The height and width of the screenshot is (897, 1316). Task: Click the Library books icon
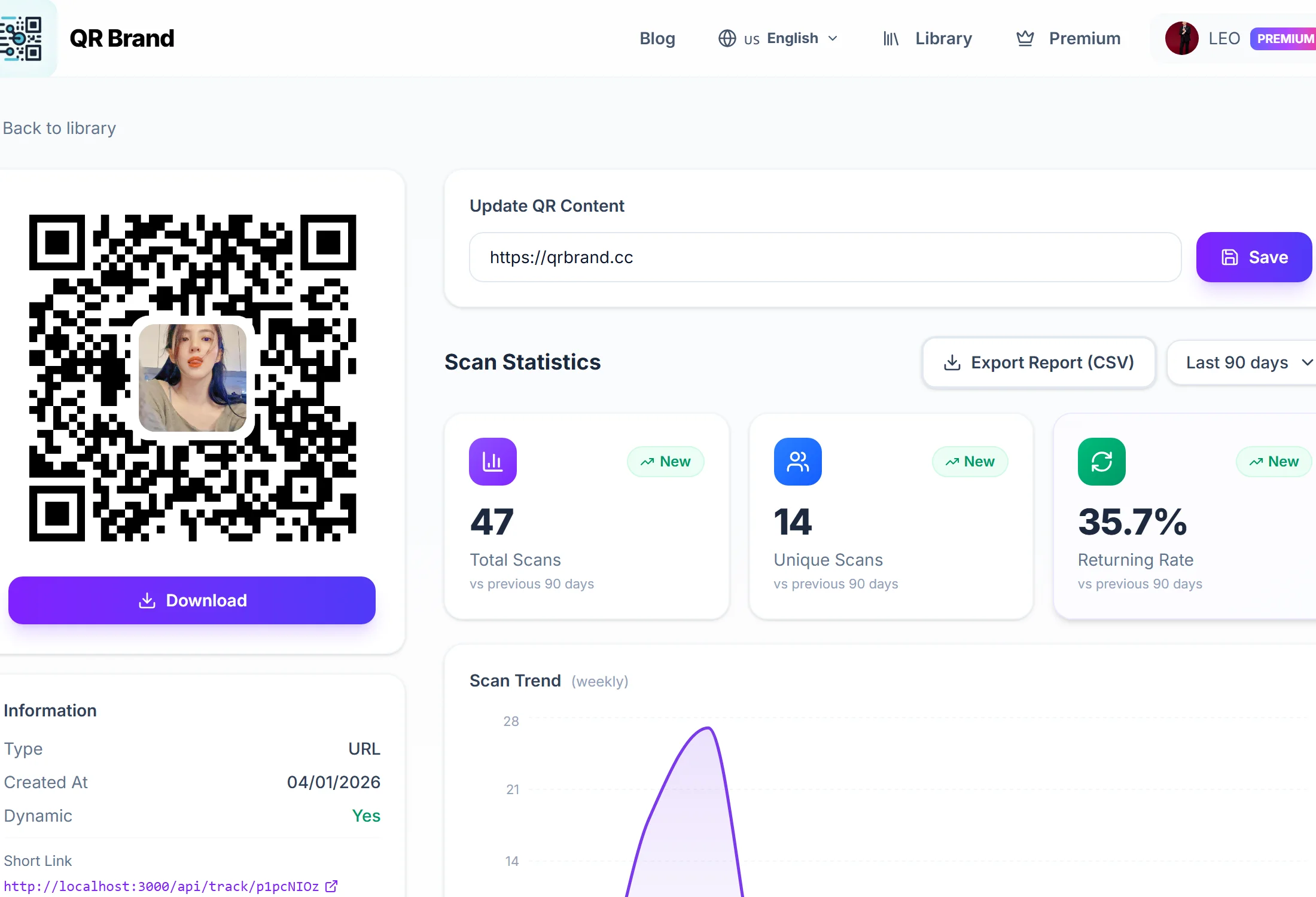891,38
